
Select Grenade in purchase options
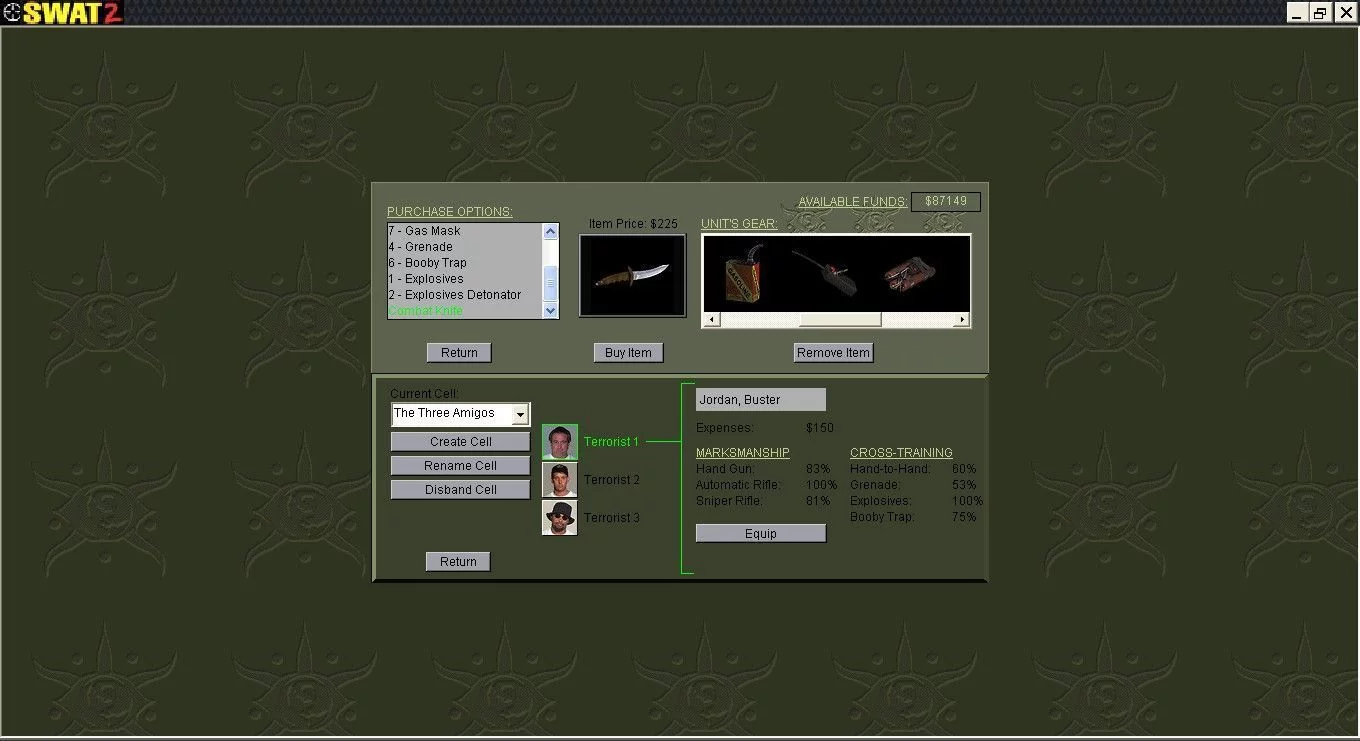pyautogui.click(x=465, y=247)
